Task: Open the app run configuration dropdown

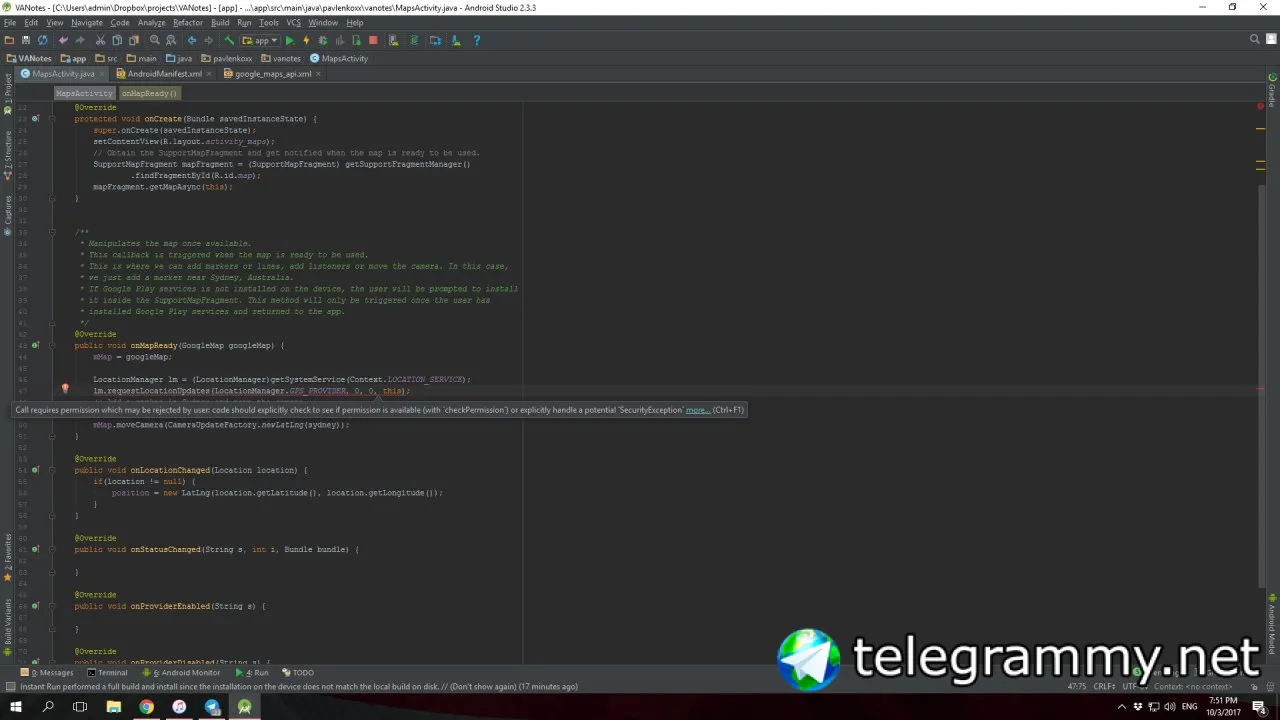Action: click(x=260, y=40)
